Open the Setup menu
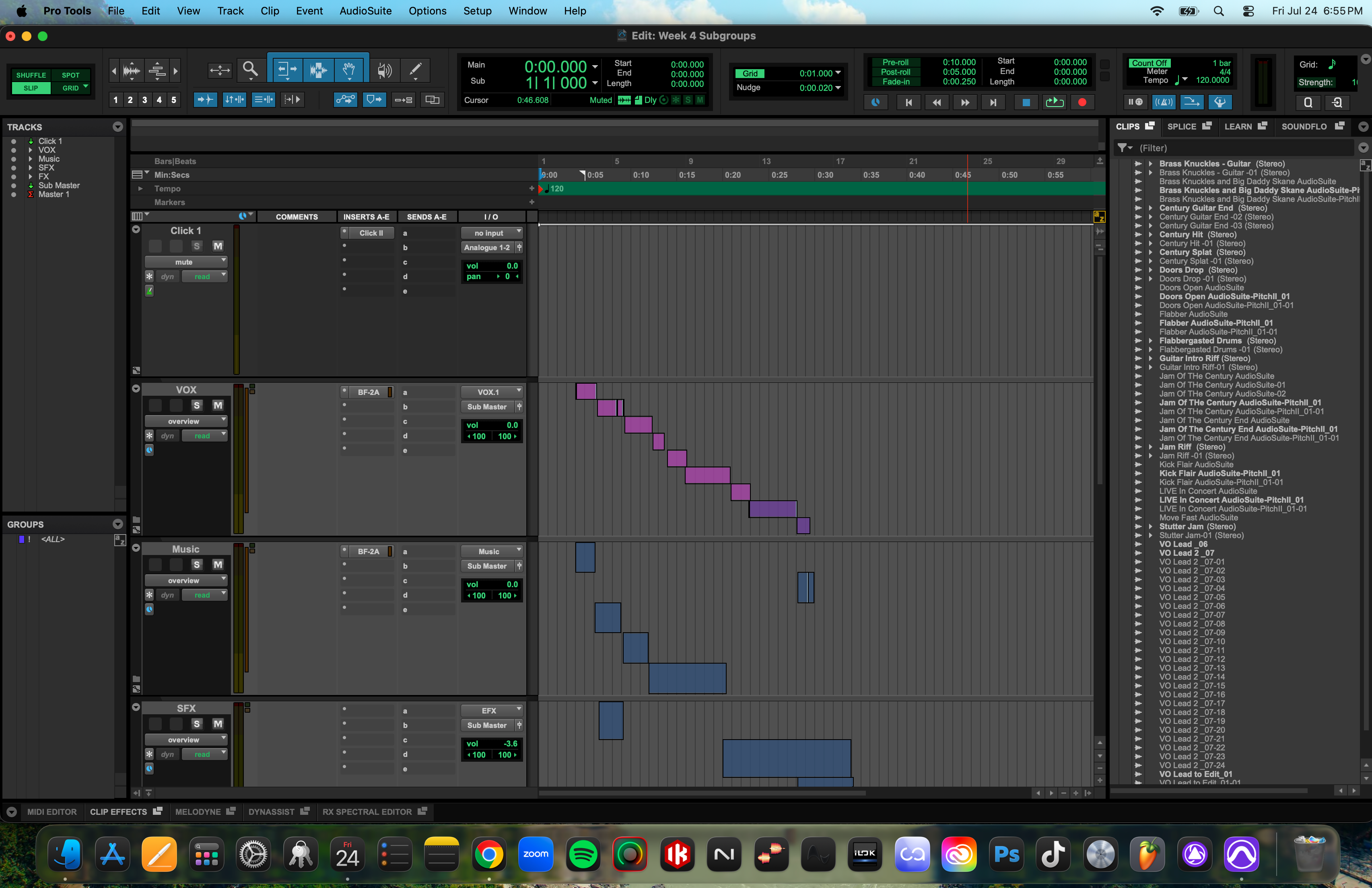Viewport: 1372px width, 888px height. pos(477,11)
